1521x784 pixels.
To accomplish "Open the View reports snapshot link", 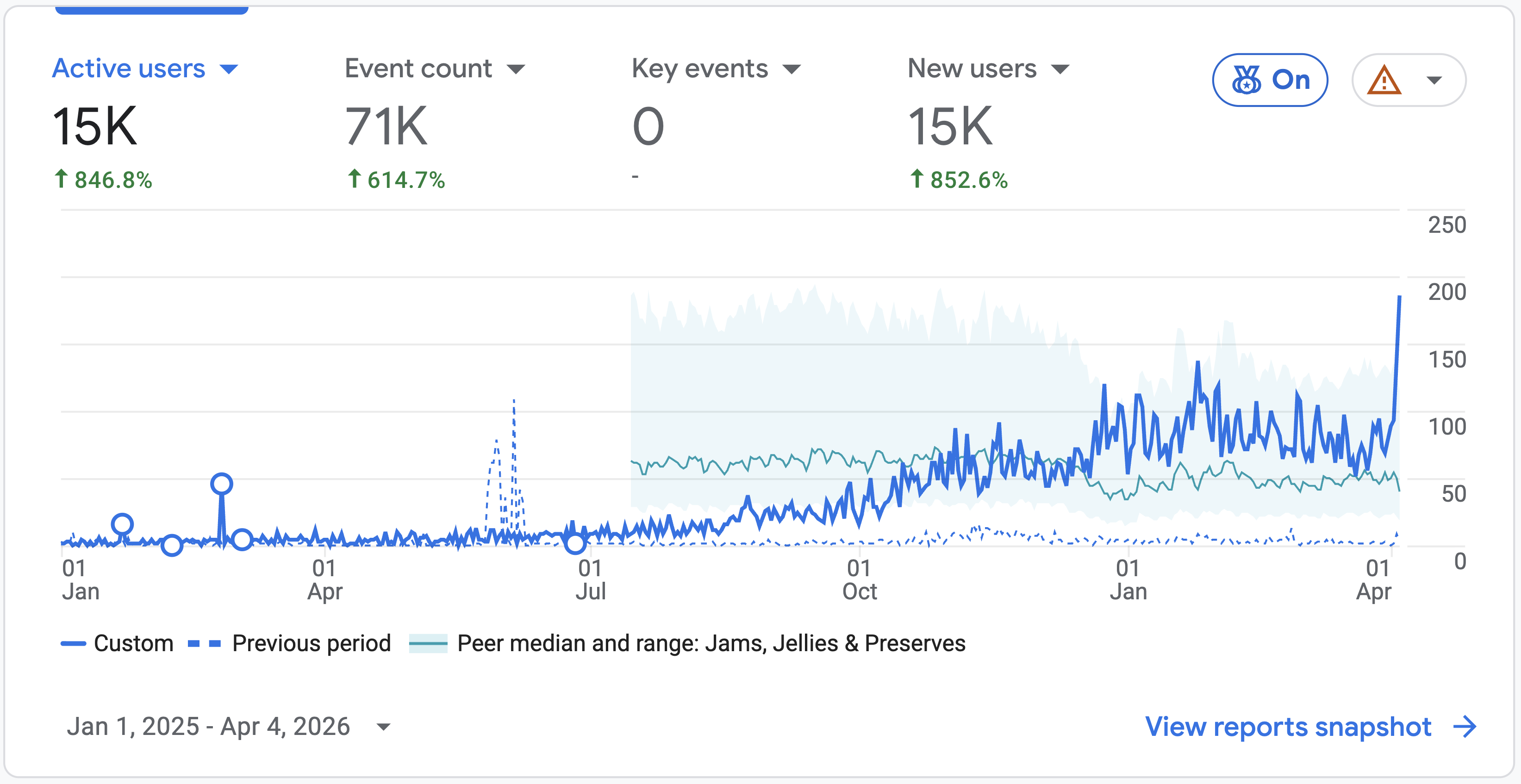I will (1310, 726).
